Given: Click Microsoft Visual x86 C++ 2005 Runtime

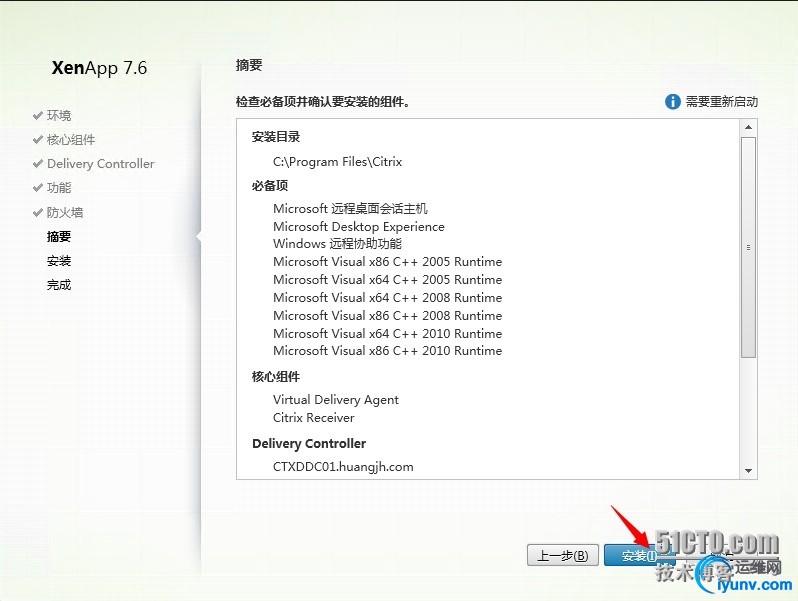Looking at the screenshot, I should [387, 262].
